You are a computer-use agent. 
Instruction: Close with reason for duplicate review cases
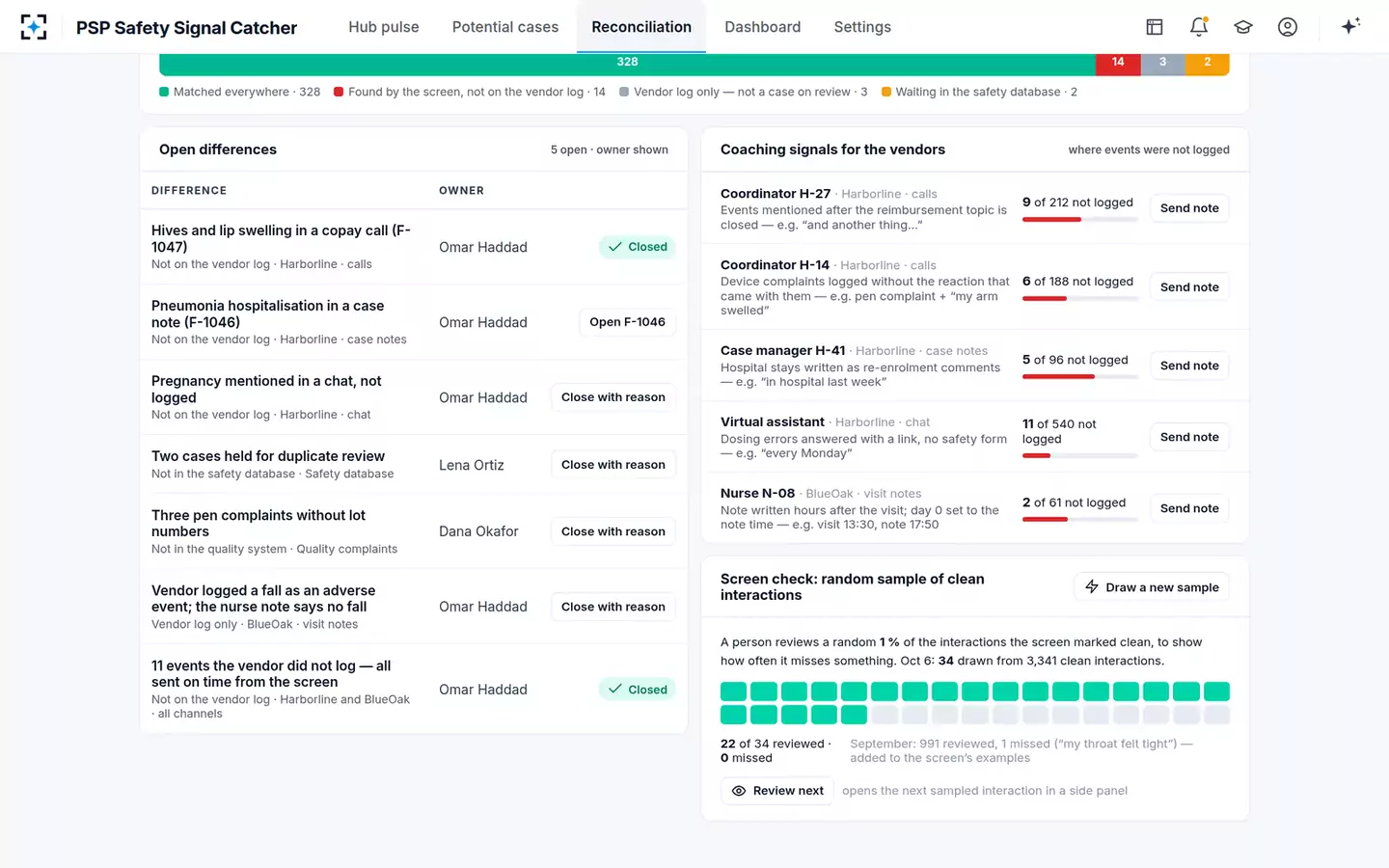click(613, 465)
